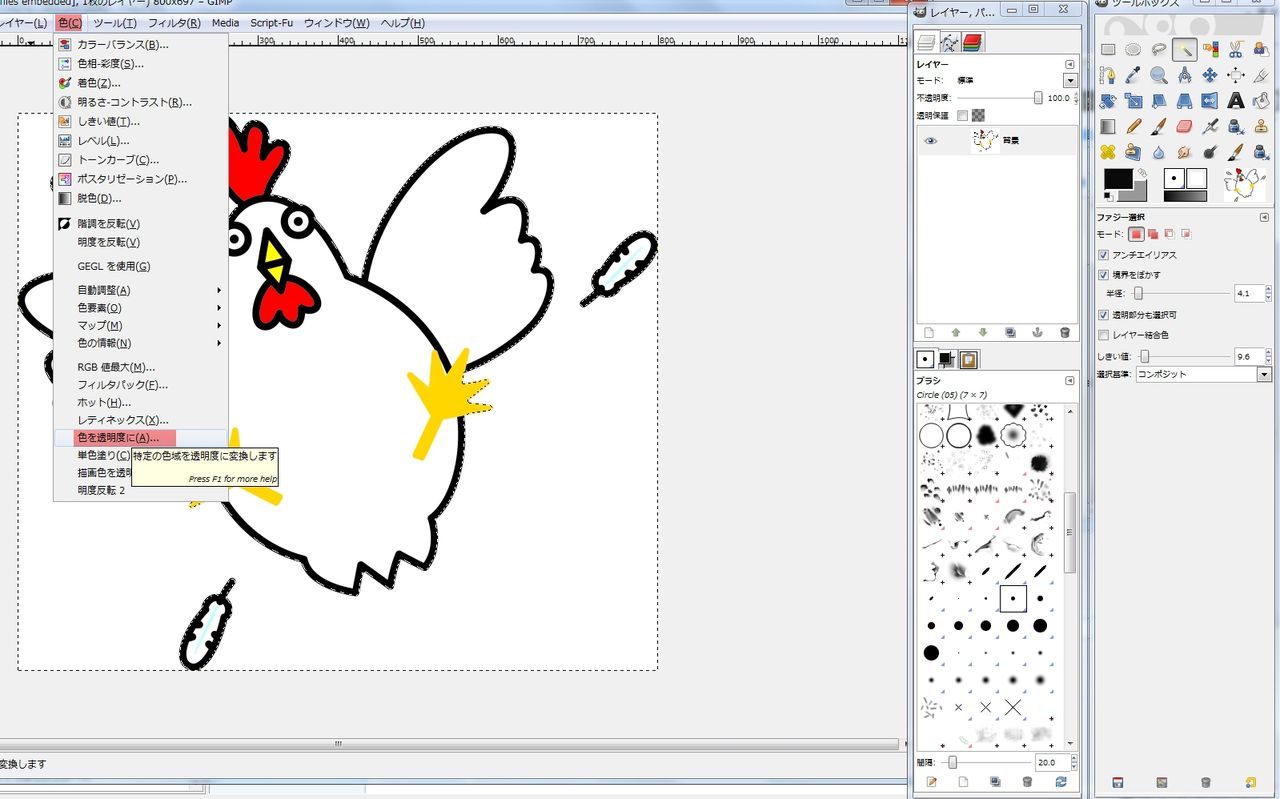Select the Free Select lasso tool
1280x799 pixels.
pyautogui.click(x=1159, y=49)
